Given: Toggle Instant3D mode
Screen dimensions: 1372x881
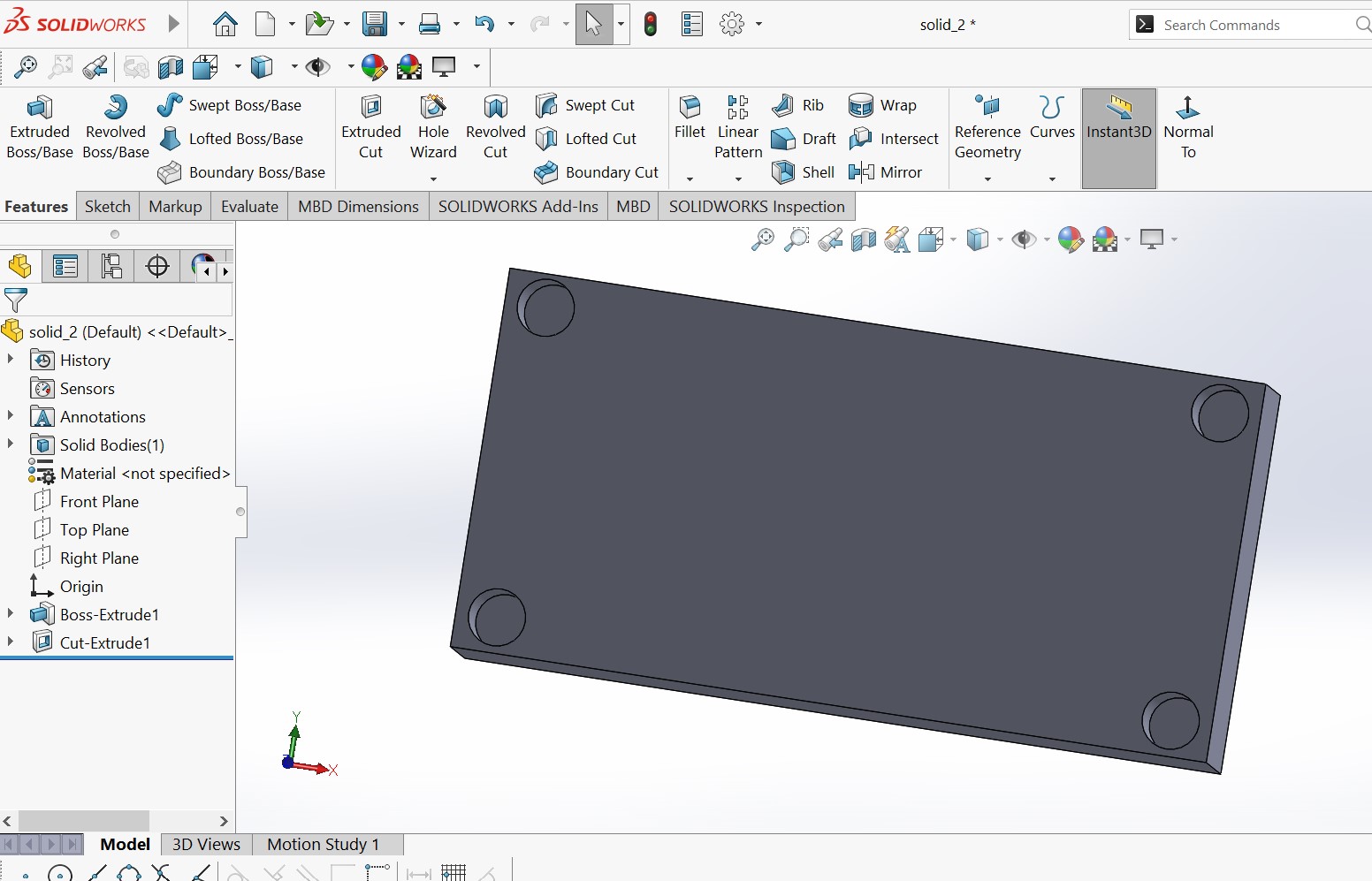Looking at the screenshot, I should tap(1119, 138).
